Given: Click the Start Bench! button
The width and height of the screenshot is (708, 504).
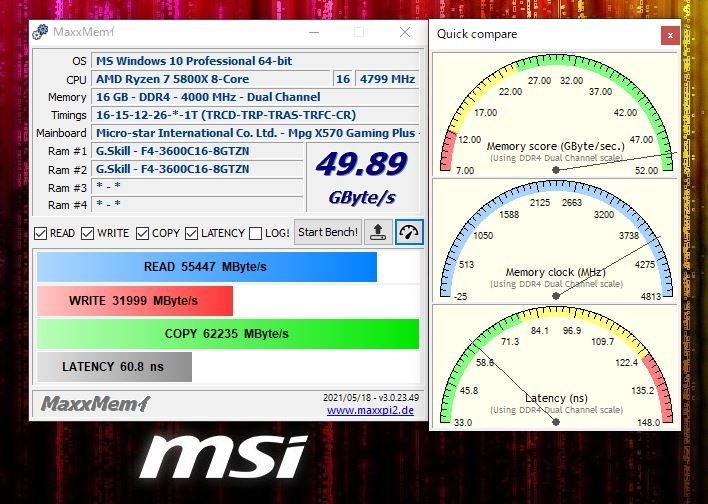Looking at the screenshot, I should [x=328, y=232].
